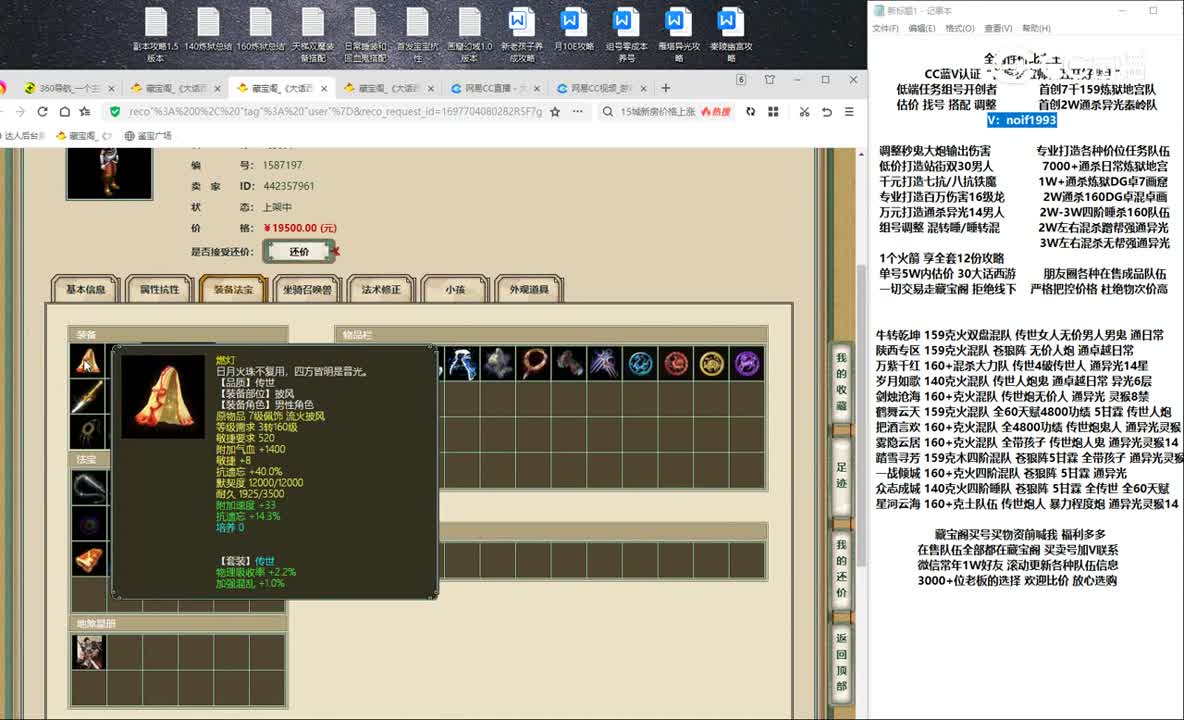Click the 还价 bargain button

coord(299,251)
